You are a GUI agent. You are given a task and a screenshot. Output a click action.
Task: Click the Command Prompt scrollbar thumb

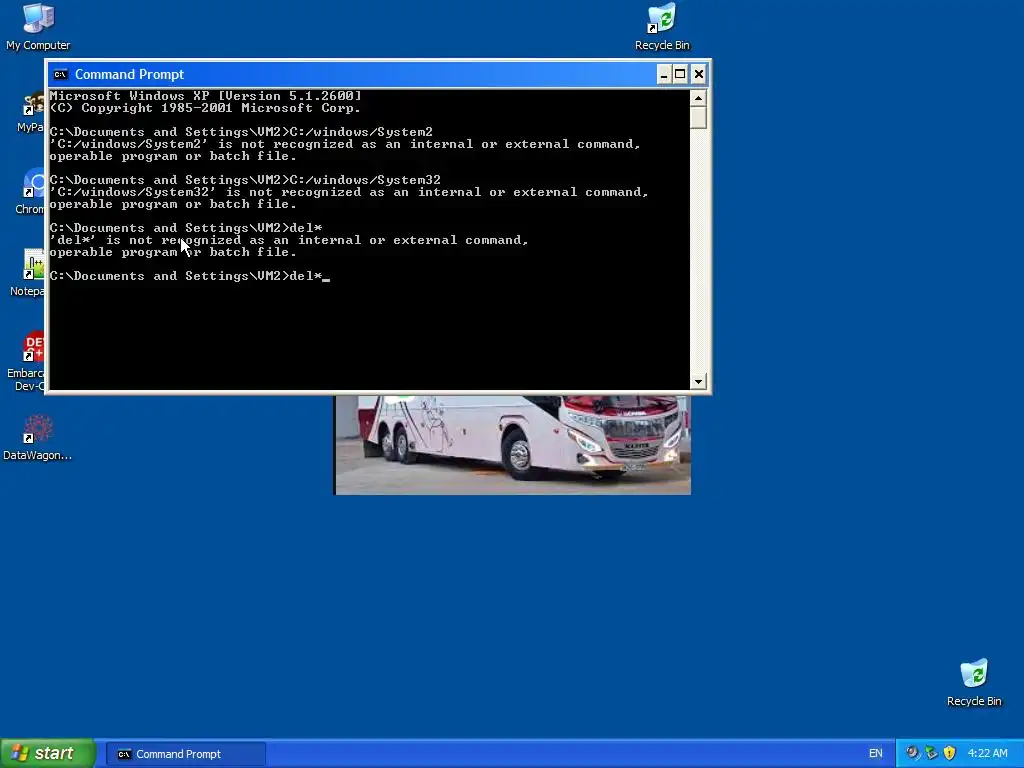pyautogui.click(x=698, y=118)
